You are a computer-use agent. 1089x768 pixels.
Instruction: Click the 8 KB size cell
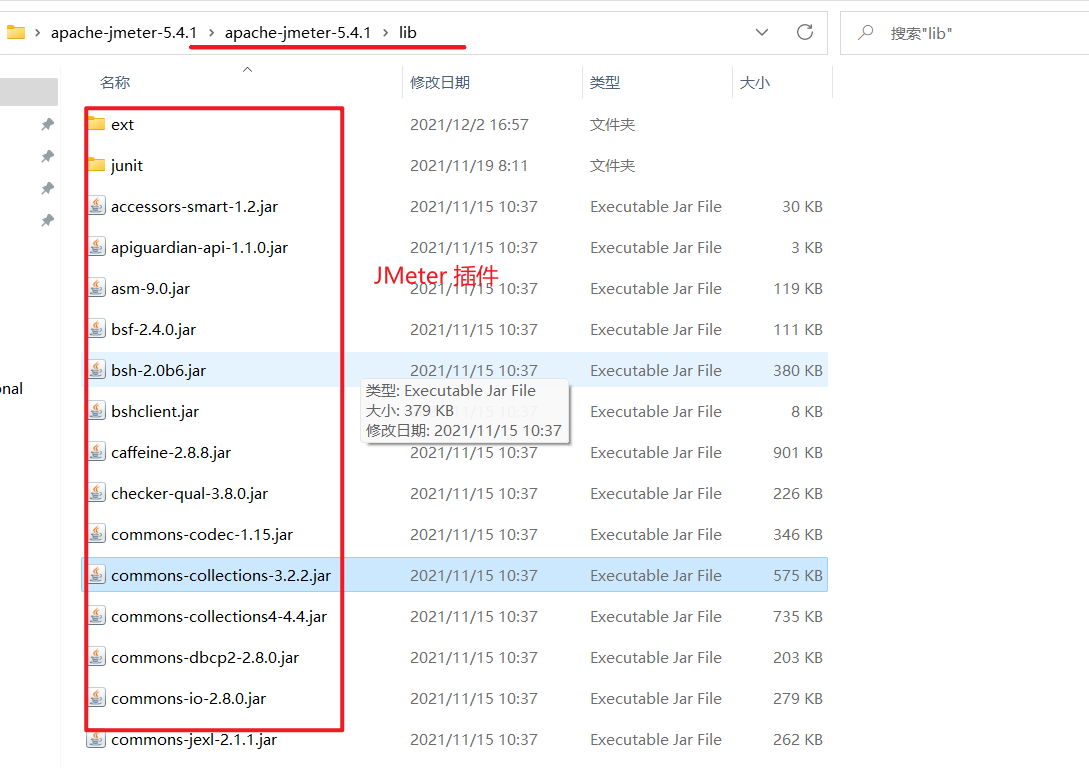807,412
